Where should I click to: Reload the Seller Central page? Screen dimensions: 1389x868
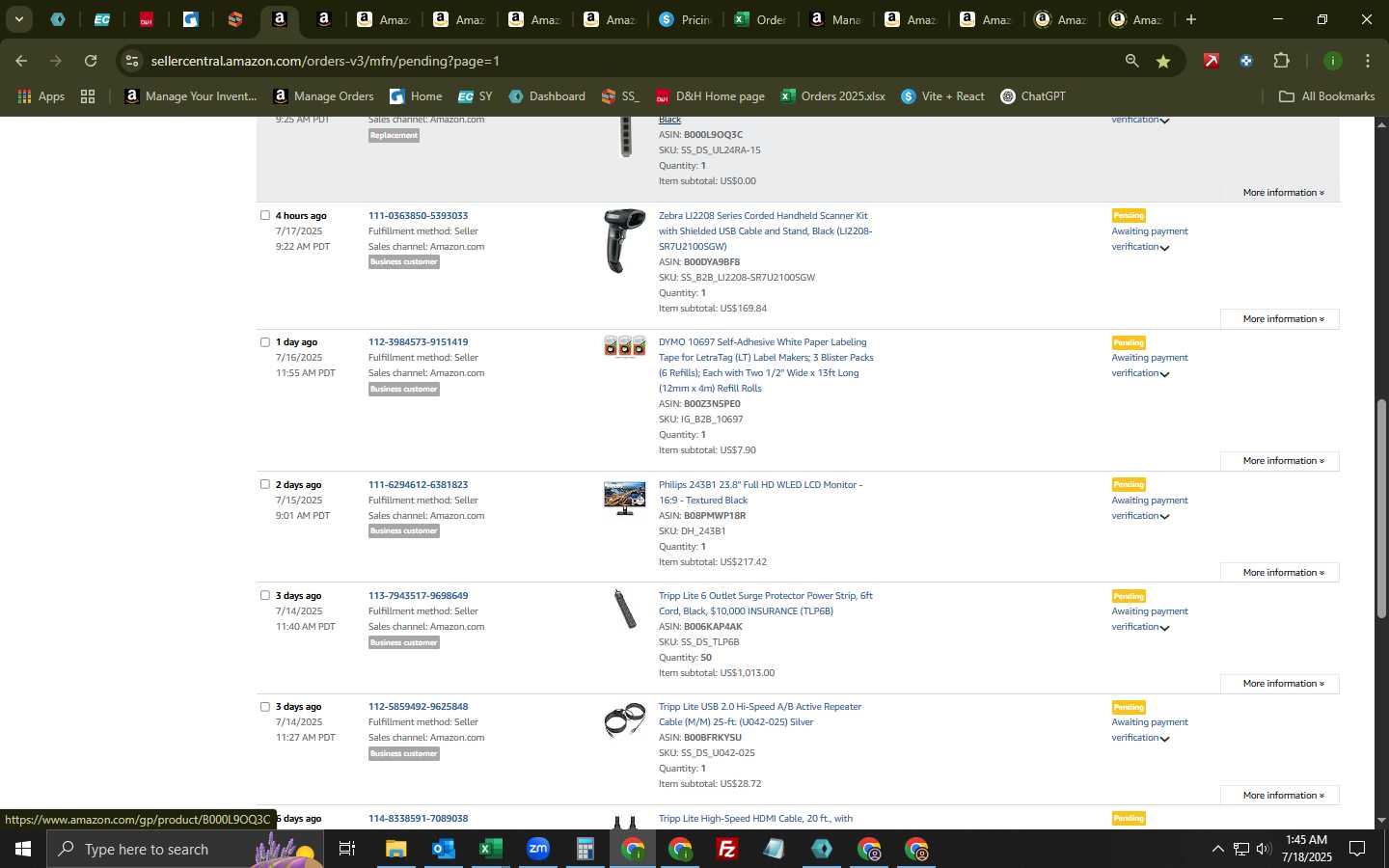[x=91, y=61]
